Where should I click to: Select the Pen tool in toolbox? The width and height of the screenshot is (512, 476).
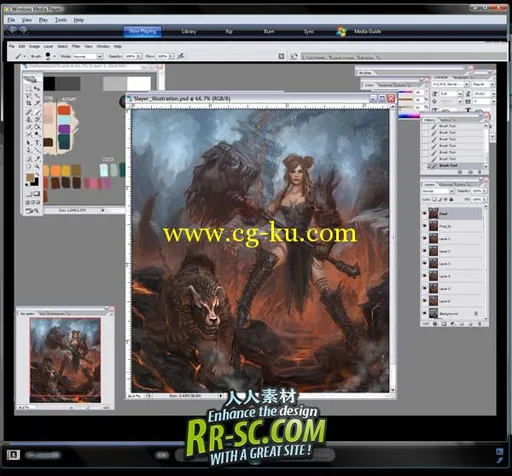point(28,150)
